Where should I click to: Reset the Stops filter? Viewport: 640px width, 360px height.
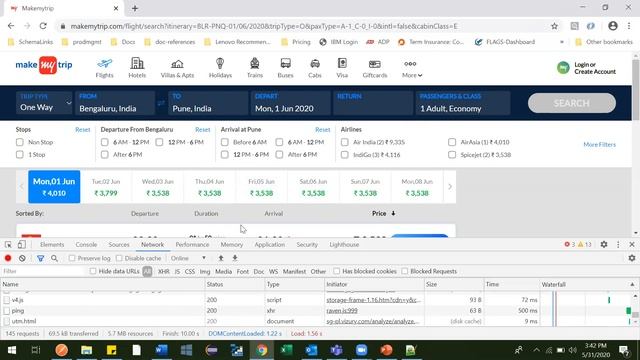pos(82,129)
